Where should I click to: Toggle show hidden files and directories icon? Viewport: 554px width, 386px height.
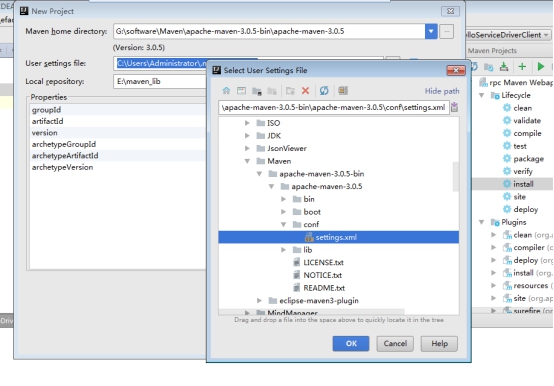(x=343, y=91)
